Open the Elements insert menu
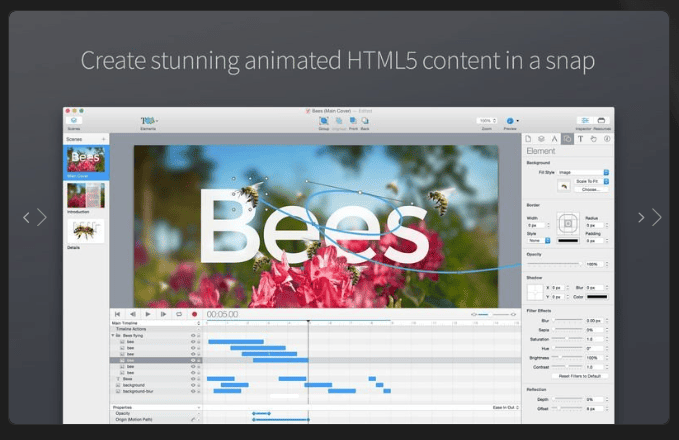 [x=149, y=120]
